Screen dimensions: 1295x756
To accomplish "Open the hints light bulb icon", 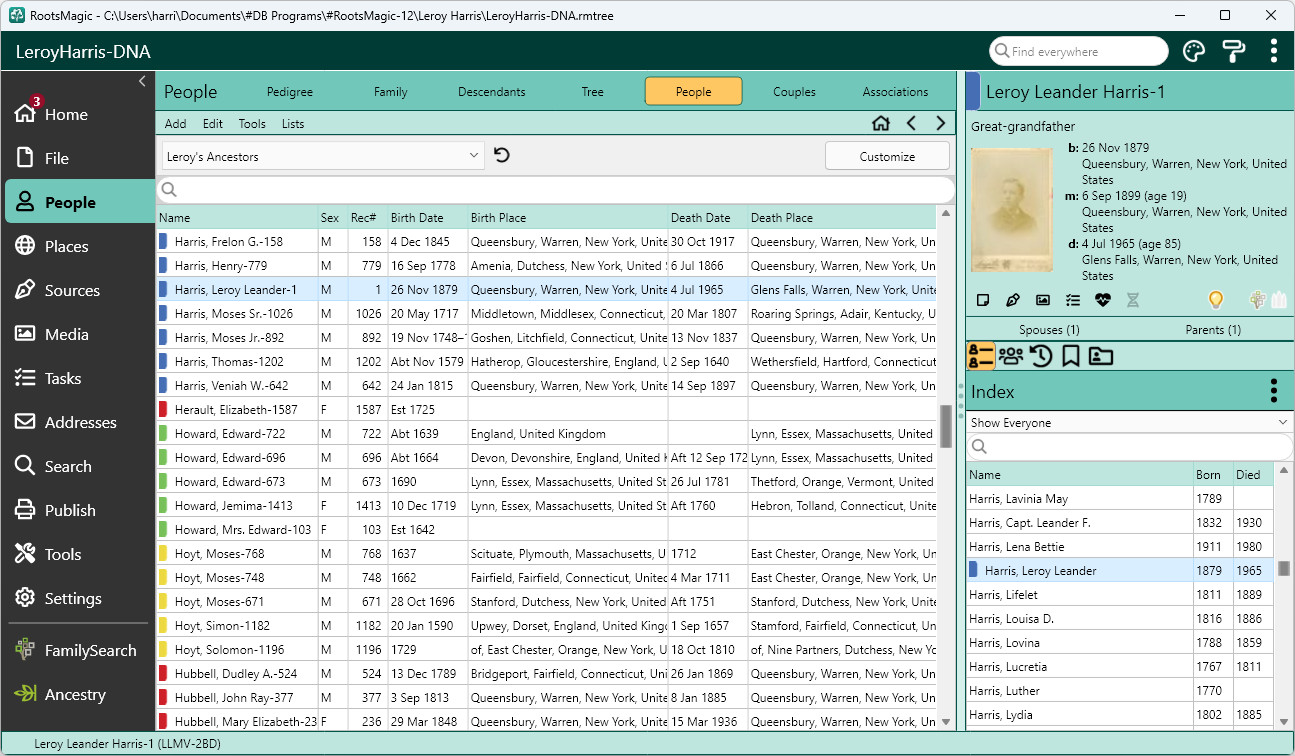I will (1216, 300).
